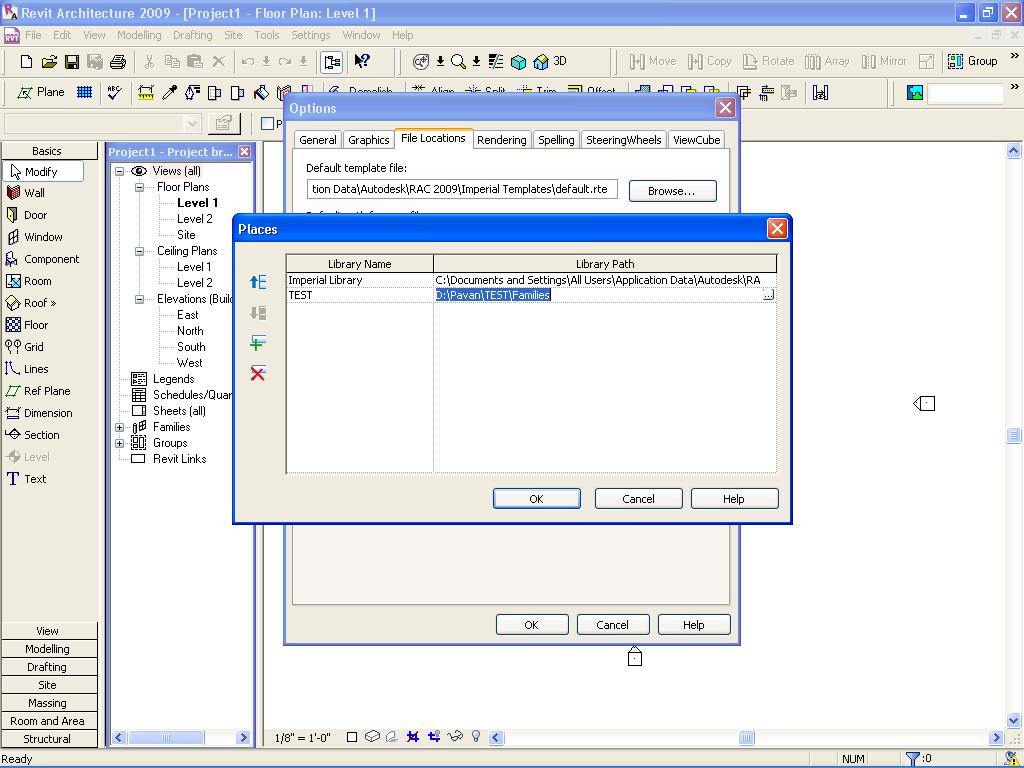
Task: Switch to the Rendering tab in Options
Action: click(501, 140)
